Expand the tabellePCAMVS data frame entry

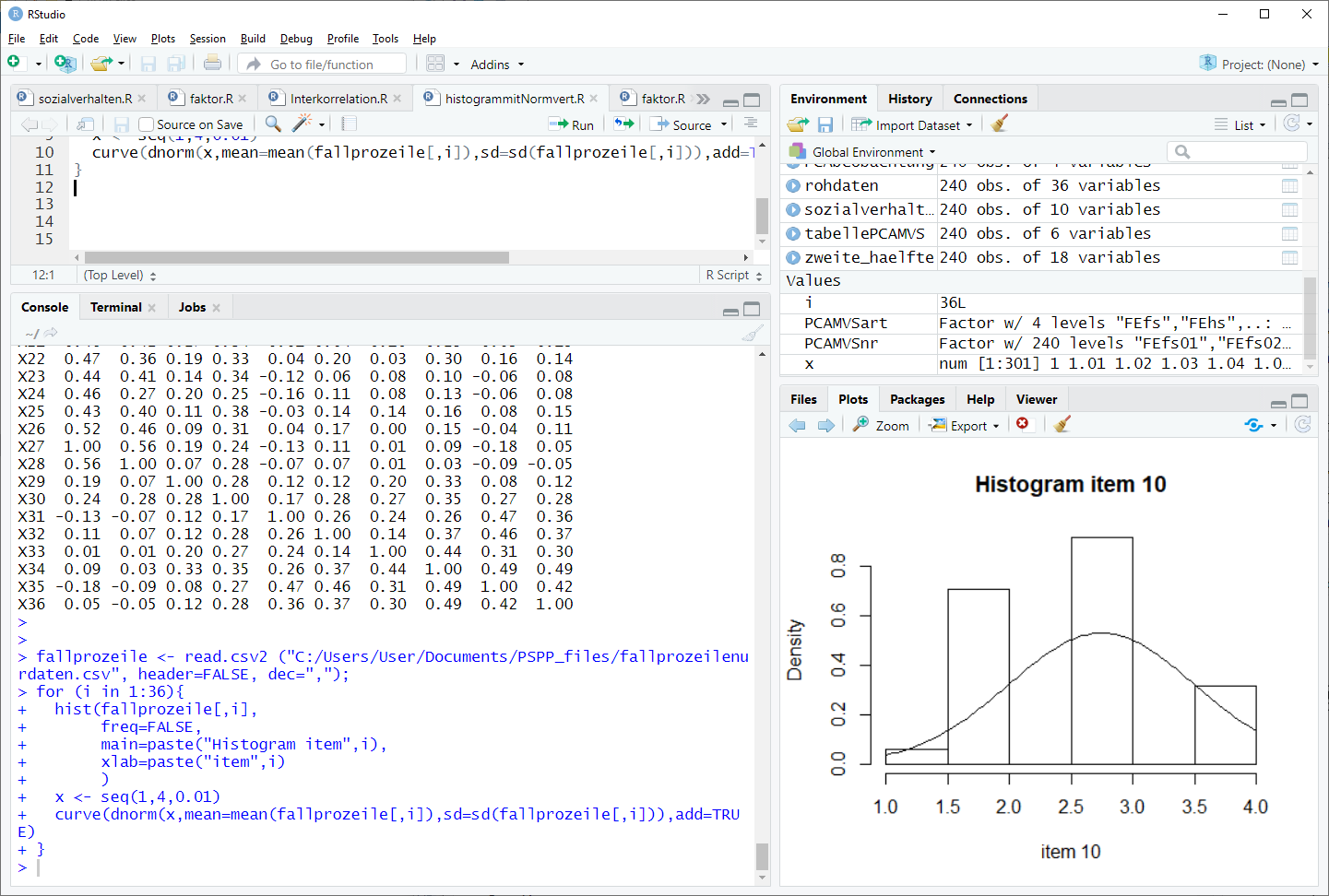point(793,234)
